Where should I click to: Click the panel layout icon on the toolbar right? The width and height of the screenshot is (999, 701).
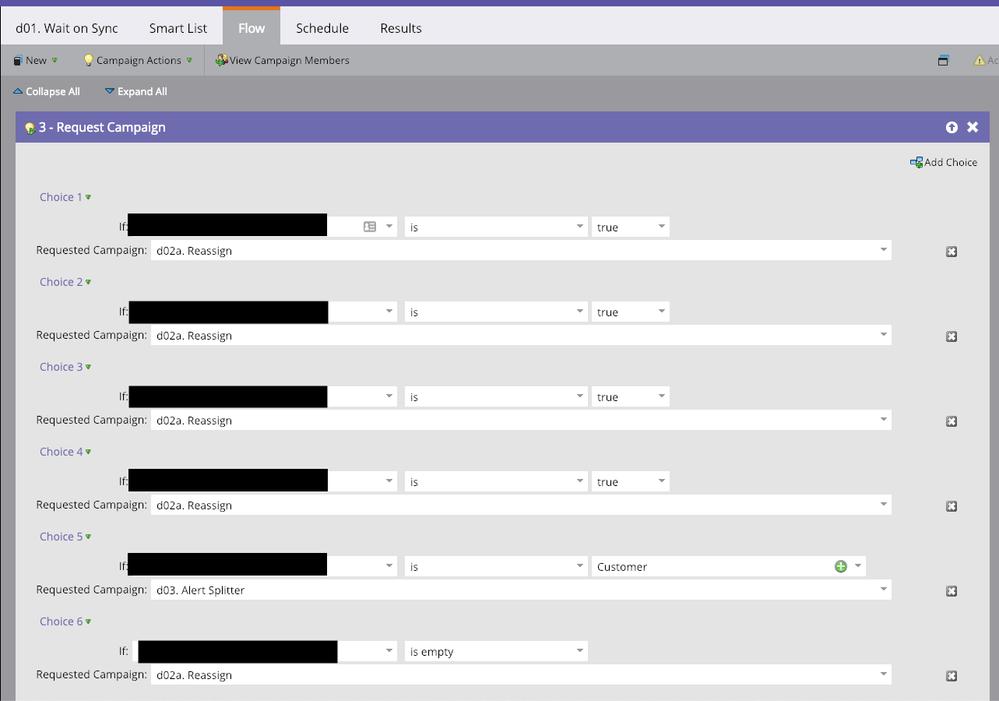click(942, 60)
